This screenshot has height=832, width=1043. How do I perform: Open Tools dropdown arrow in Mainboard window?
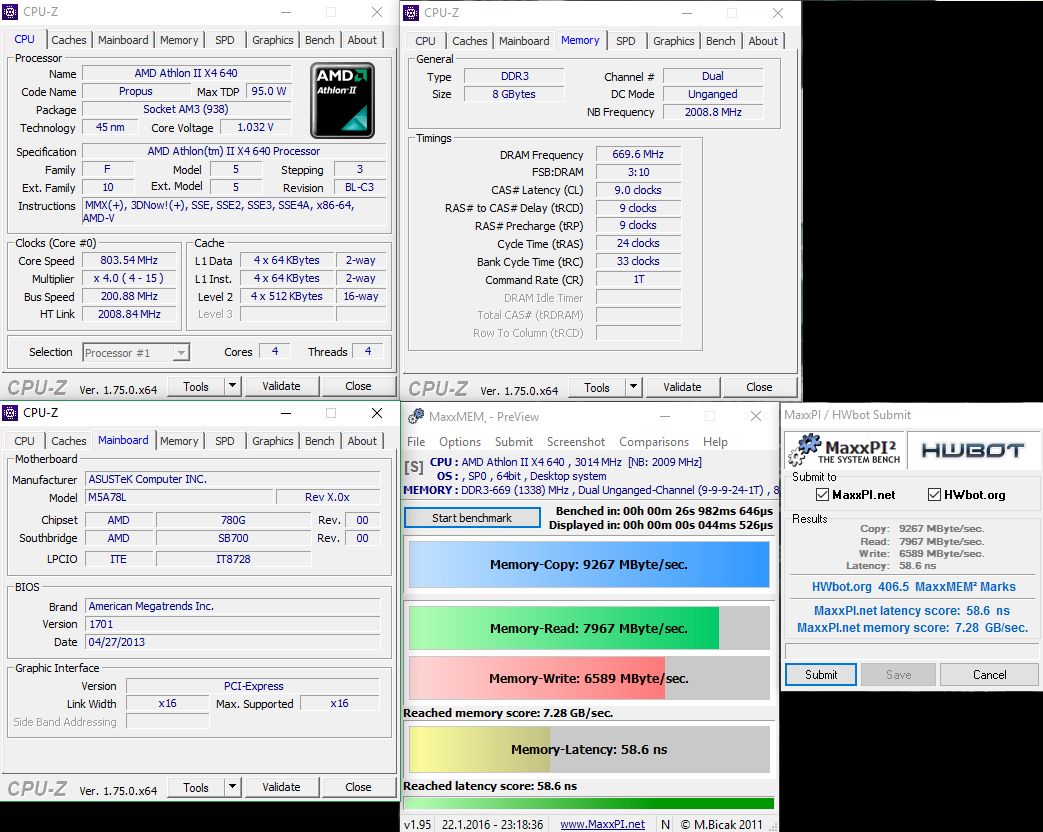(232, 787)
